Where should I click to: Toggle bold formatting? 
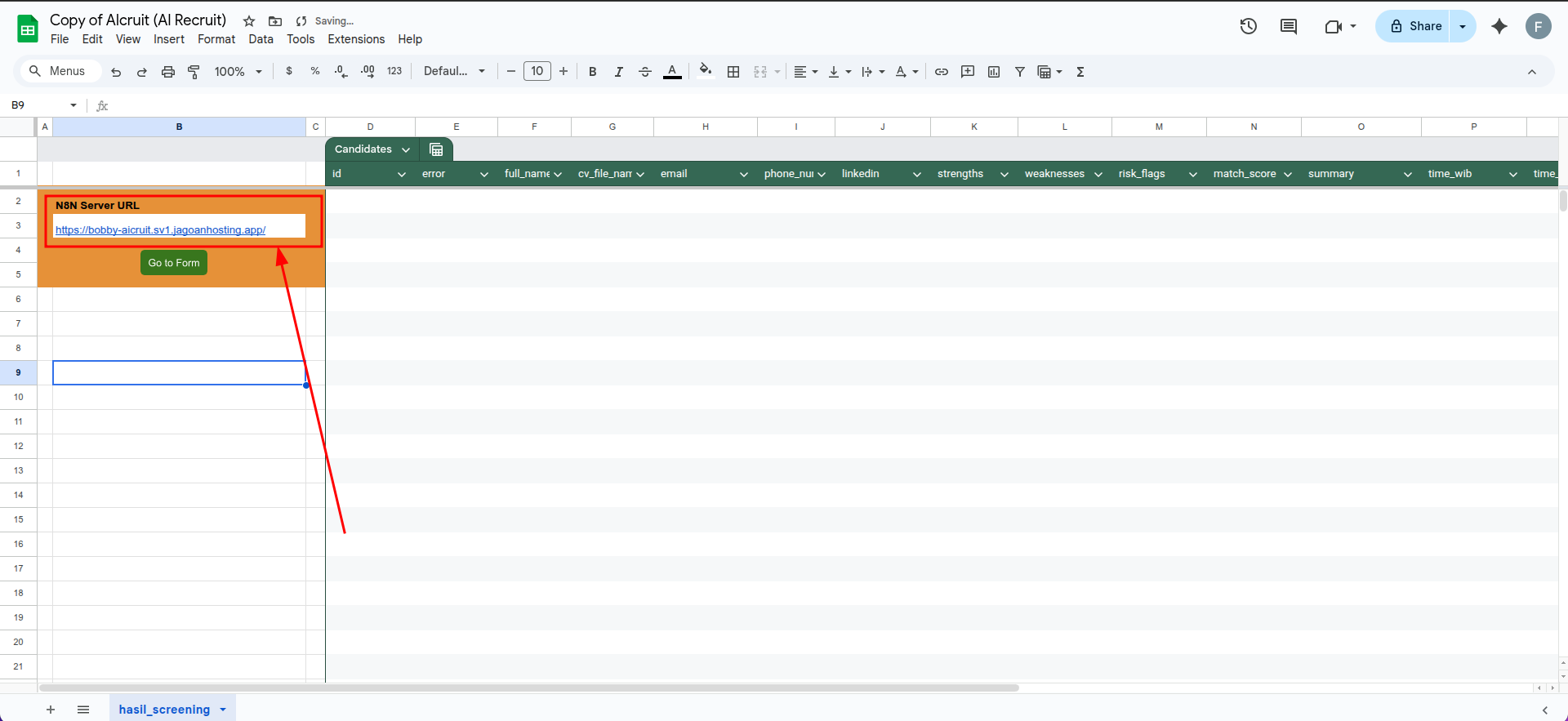pos(593,72)
